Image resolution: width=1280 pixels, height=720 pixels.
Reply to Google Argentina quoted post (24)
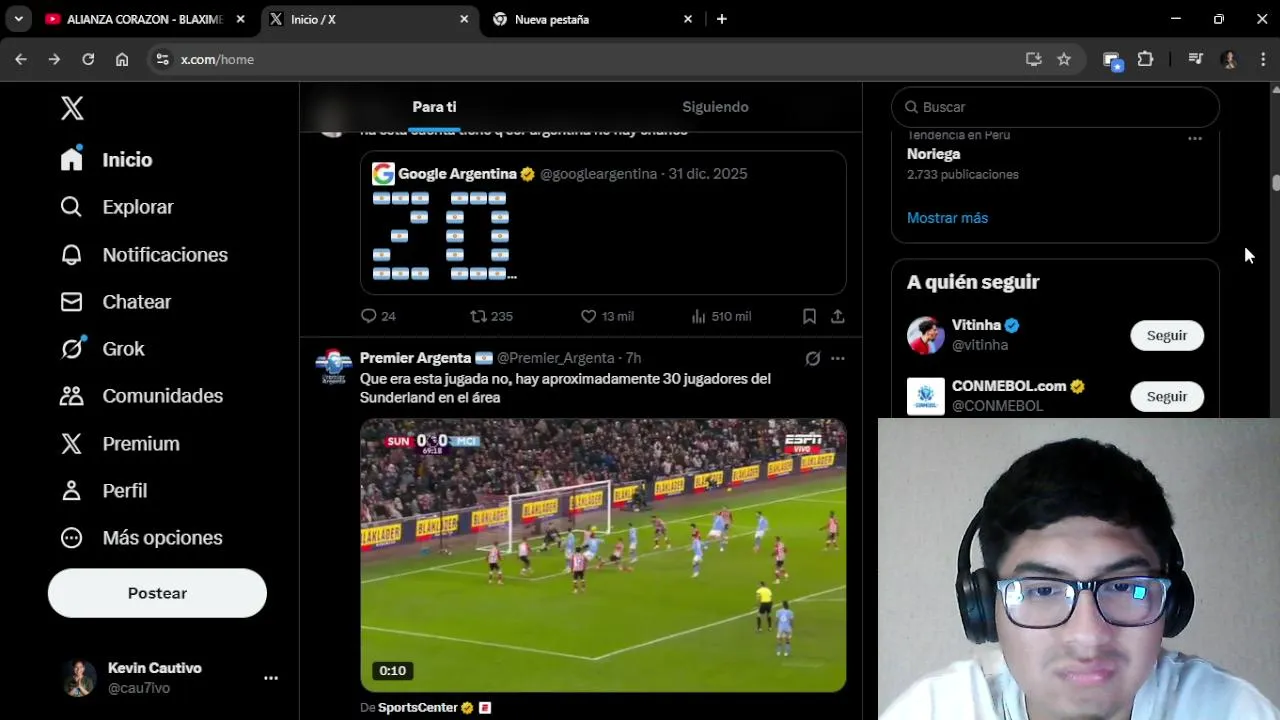coord(378,316)
